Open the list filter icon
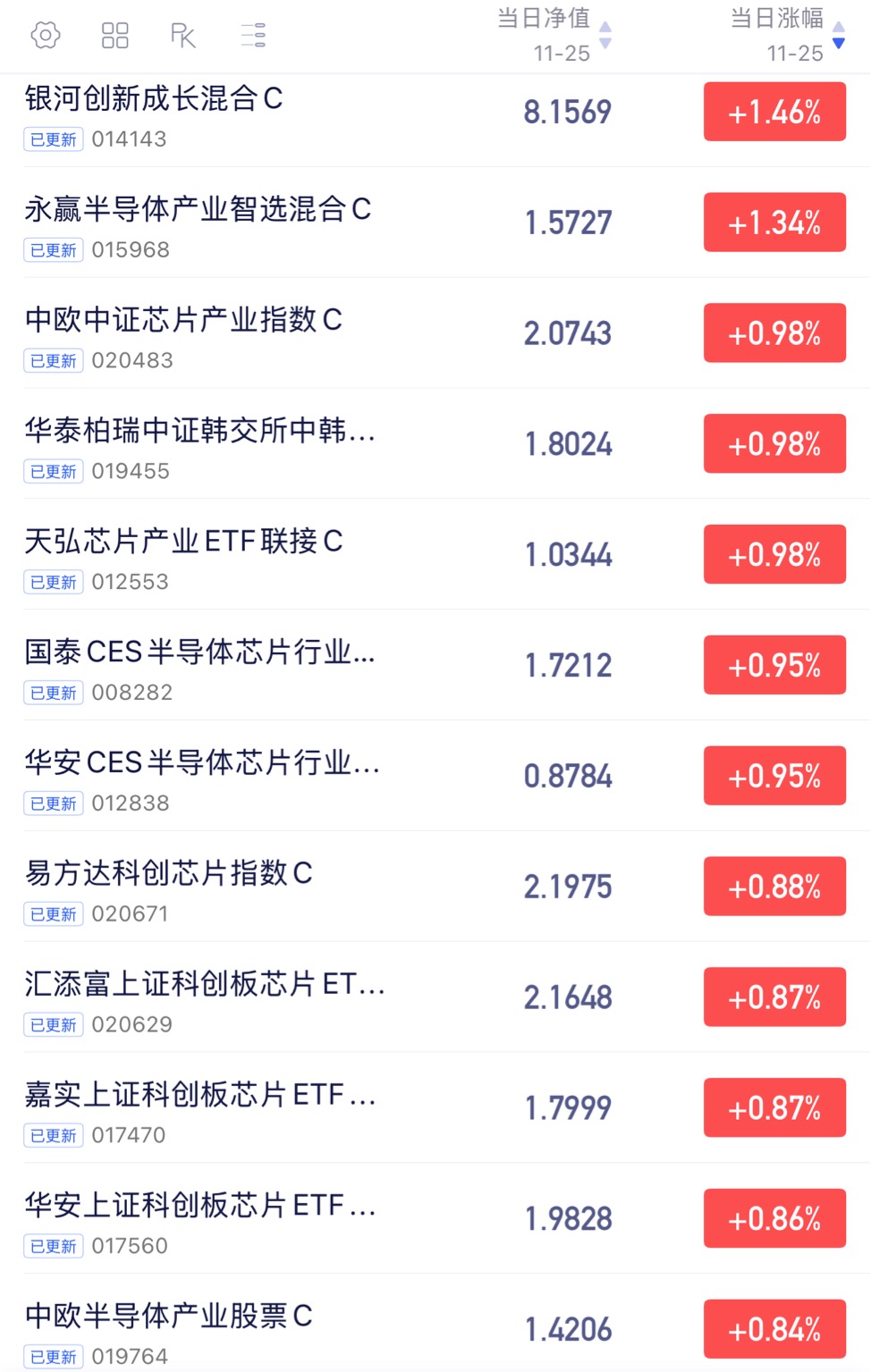This screenshot has height=1372, width=871. [x=253, y=36]
